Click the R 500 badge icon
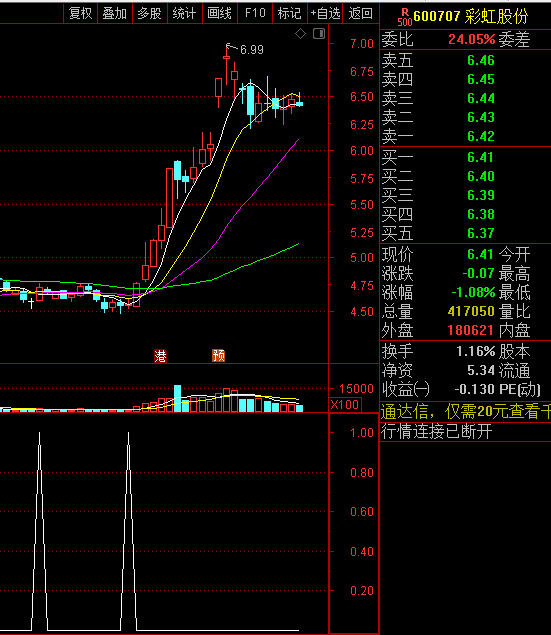 404,18
